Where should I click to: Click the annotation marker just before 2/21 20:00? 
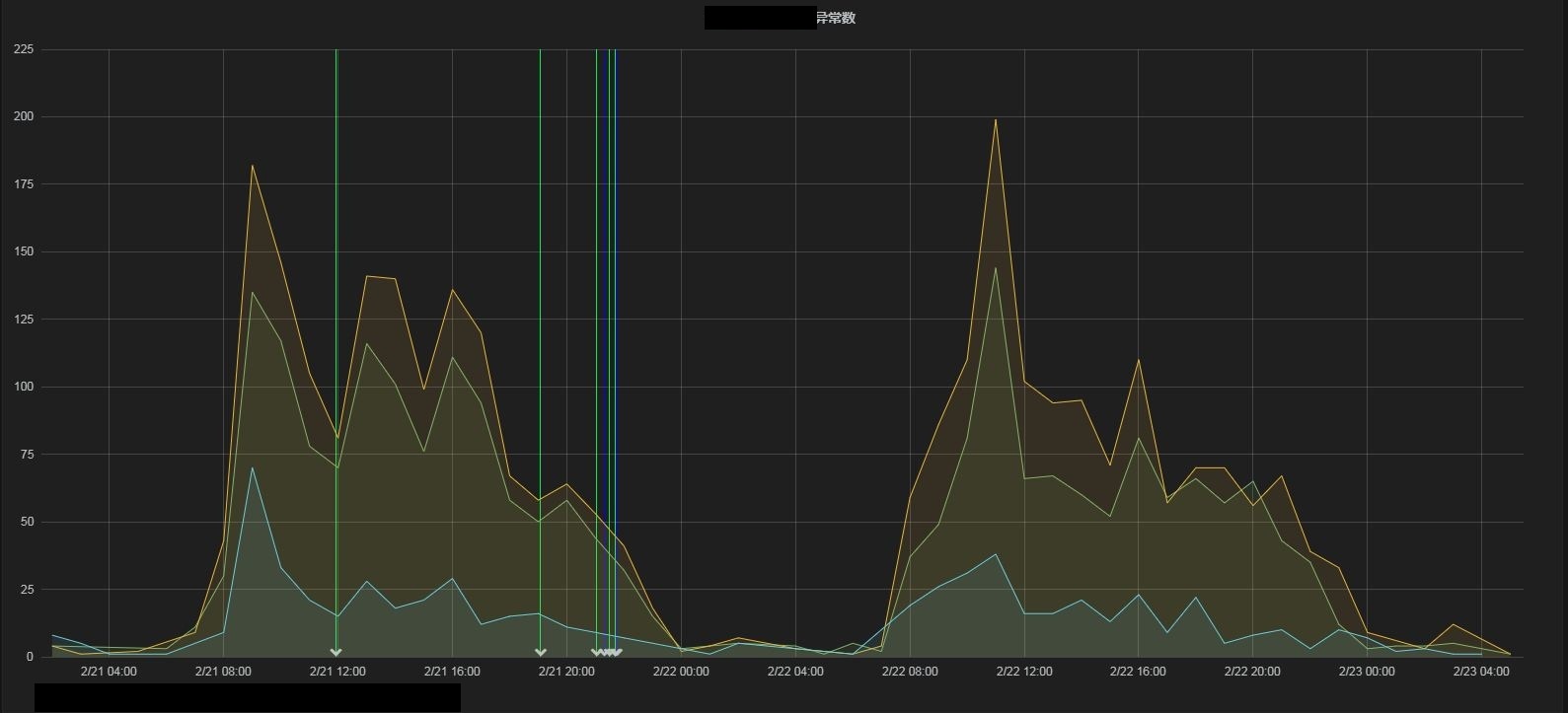(x=540, y=652)
